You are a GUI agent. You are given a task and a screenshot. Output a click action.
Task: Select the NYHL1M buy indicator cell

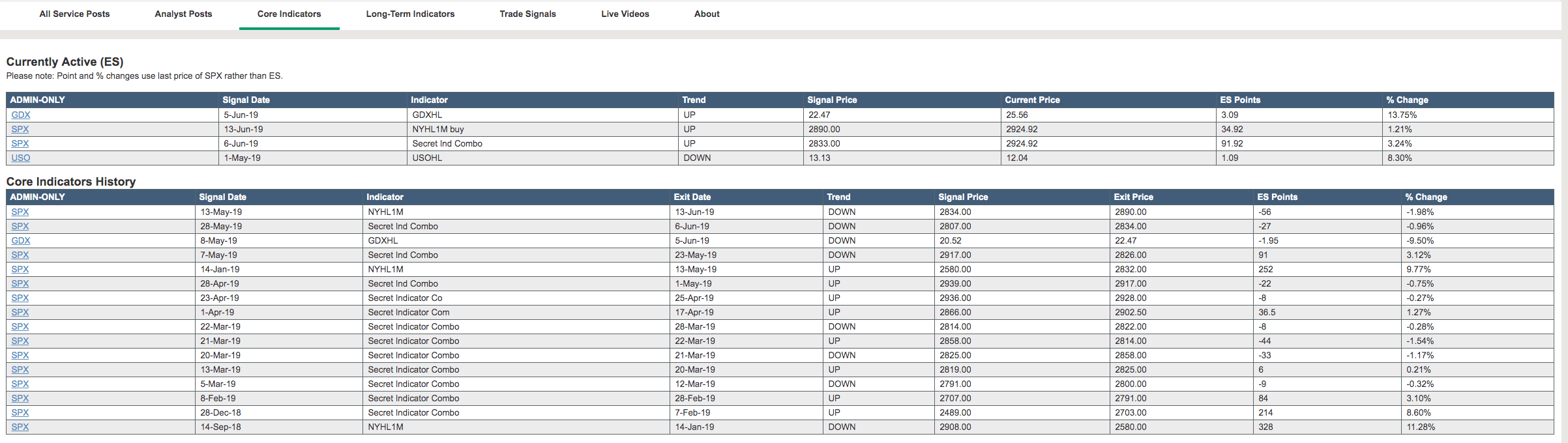pyautogui.click(x=542, y=129)
